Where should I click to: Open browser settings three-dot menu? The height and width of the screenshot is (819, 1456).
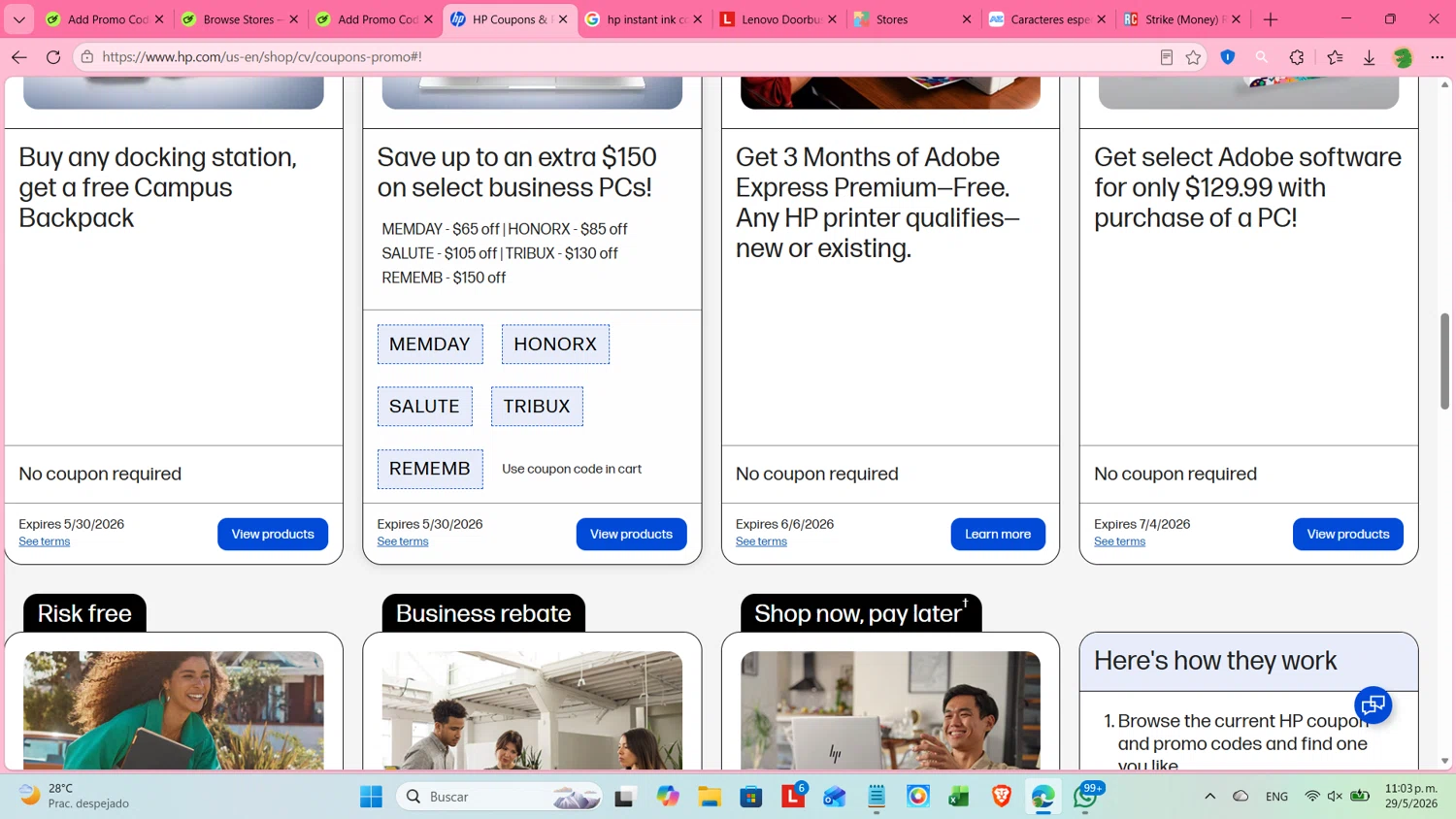[1438, 57]
